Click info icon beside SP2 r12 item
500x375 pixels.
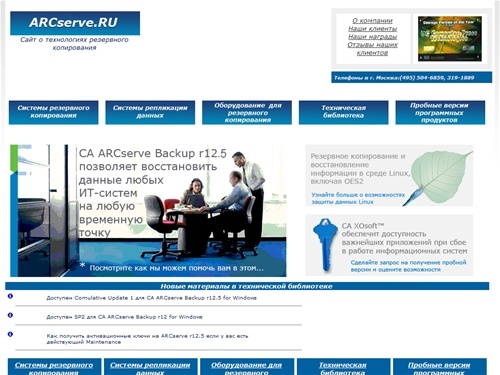10,315
